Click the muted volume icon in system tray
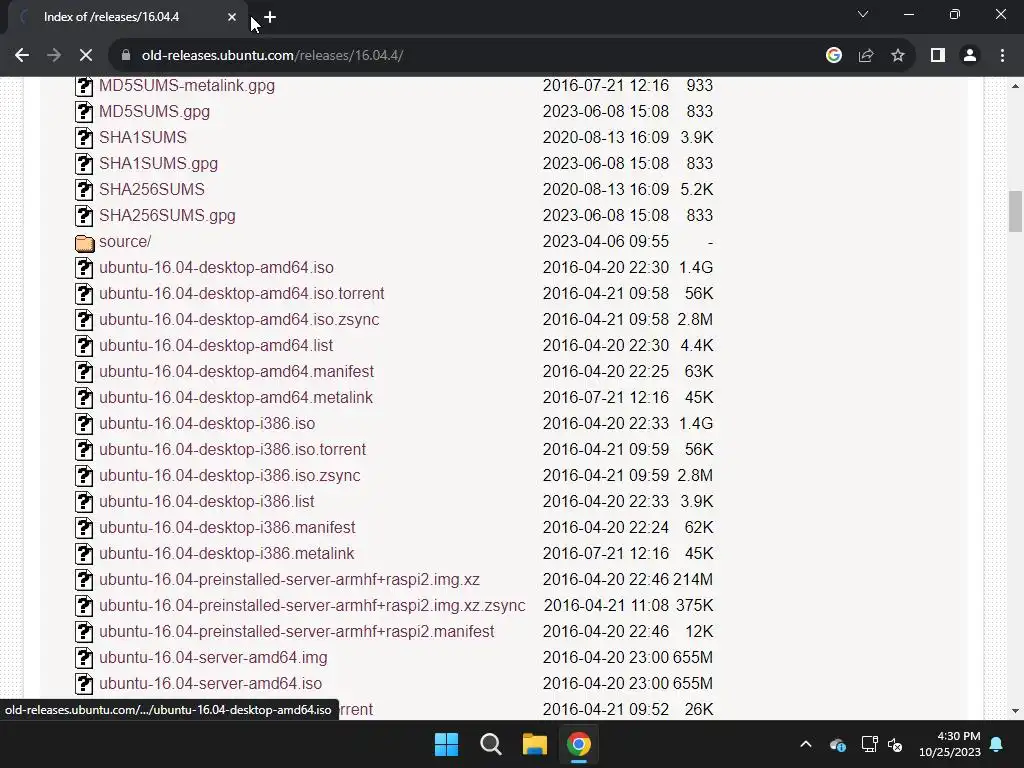The height and width of the screenshot is (768, 1024). click(895, 744)
